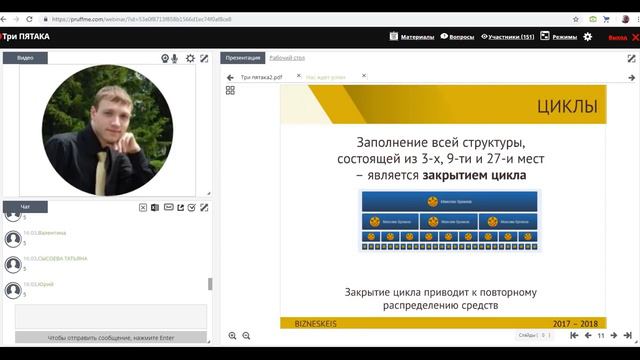Toggle the microphone icon in video panel
This screenshot has width=640, height=360.
tap(175, 59)
